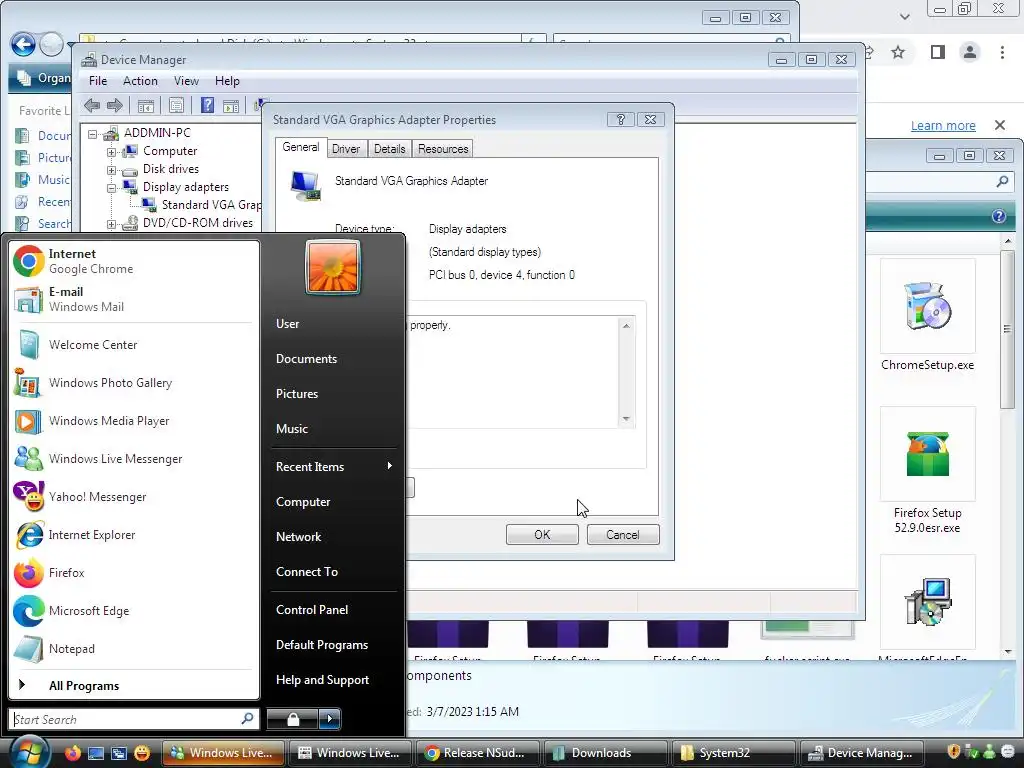Launch Welcome Center from Start menu

pyautogui.click(x=134, y=345)
